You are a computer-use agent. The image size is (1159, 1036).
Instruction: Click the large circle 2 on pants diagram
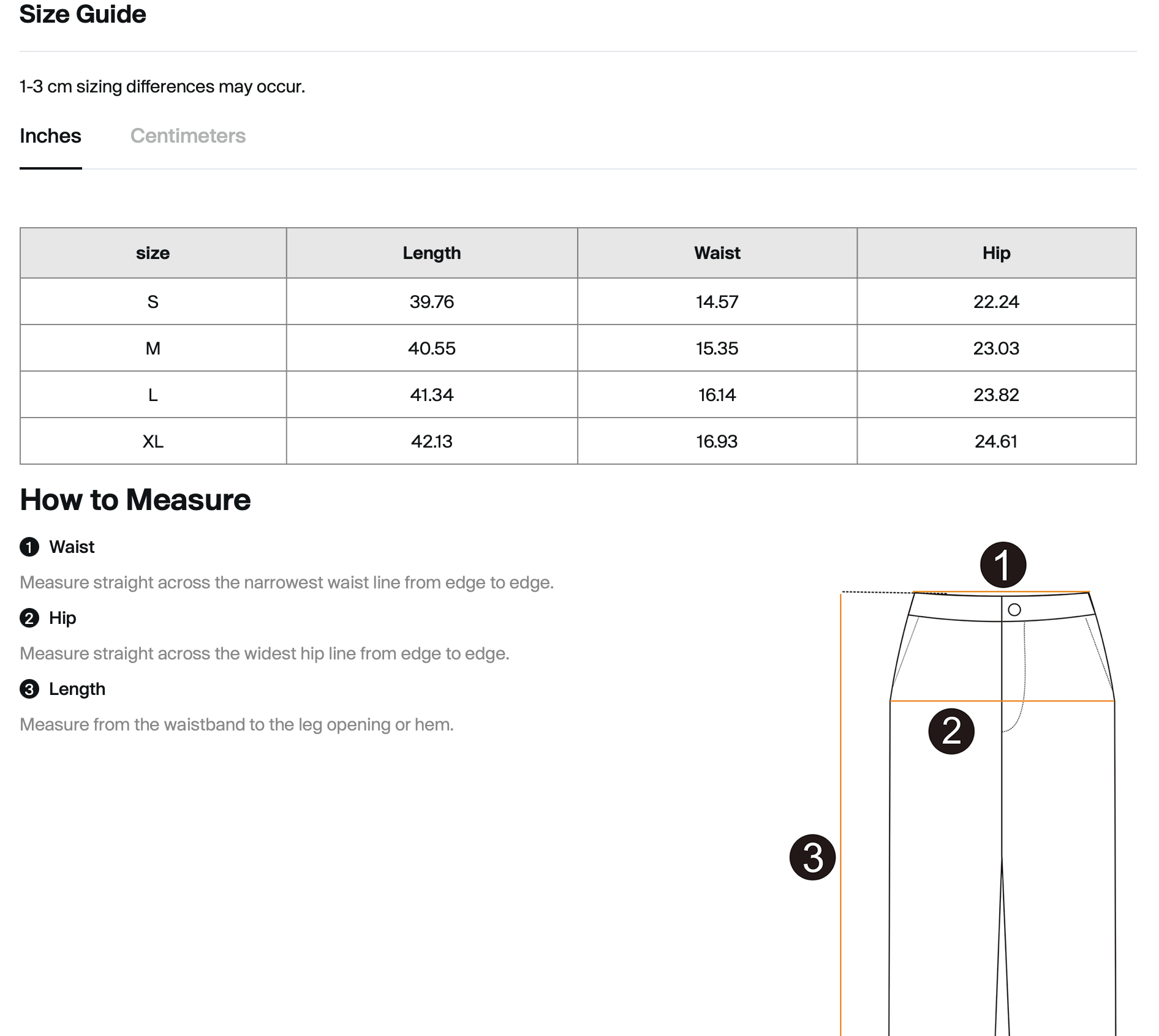[951, 731]
